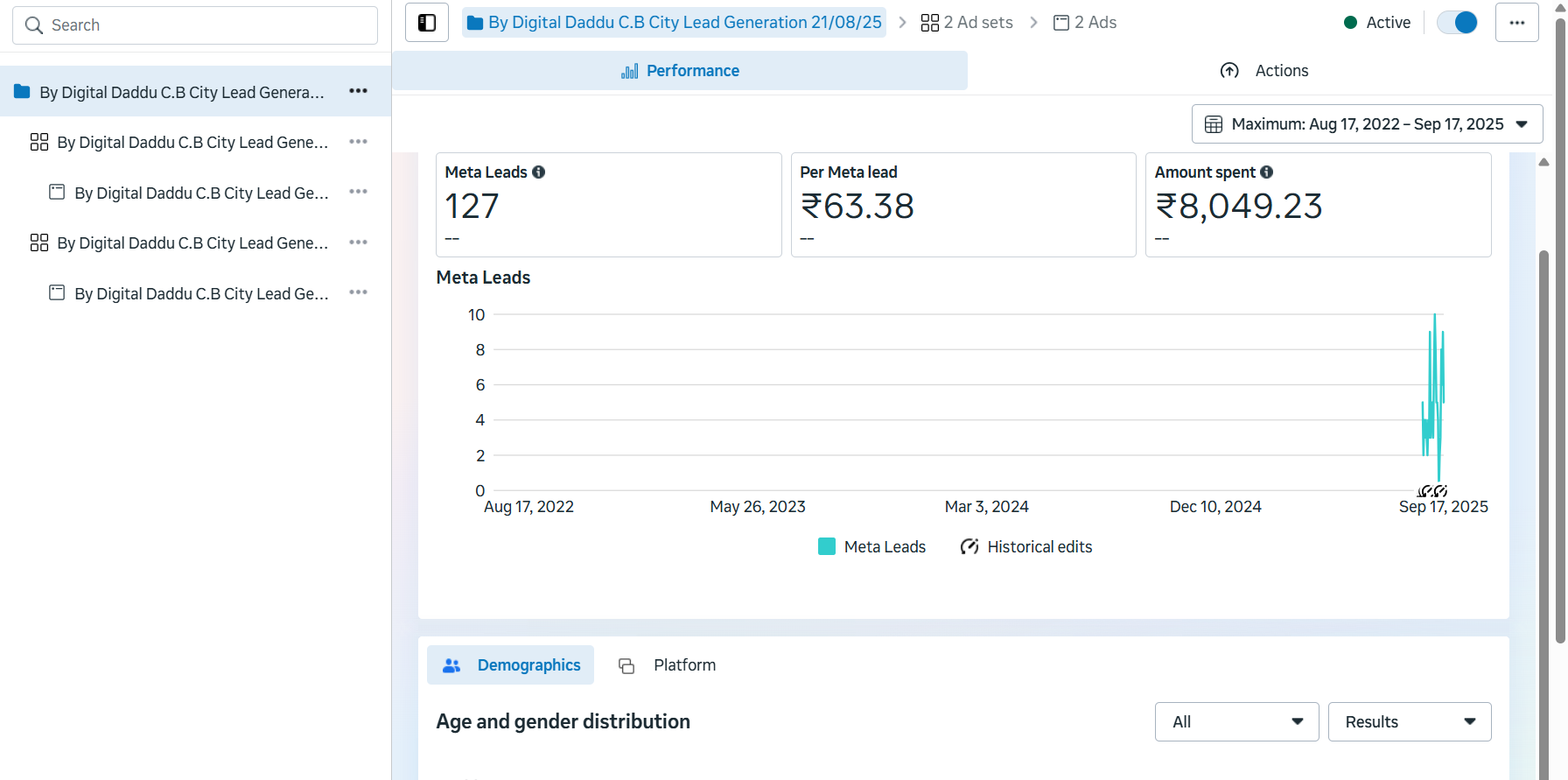
Task: Open the Results metric dropdown
Action: tap(1409, 722)
